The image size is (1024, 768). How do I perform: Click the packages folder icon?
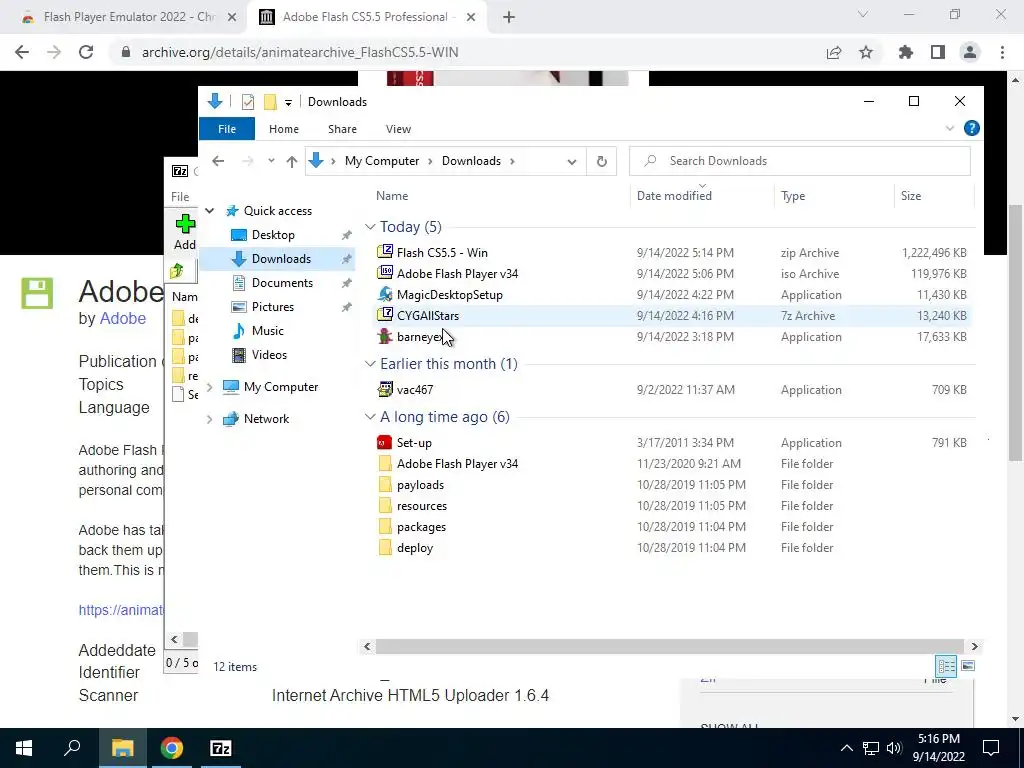385,526
